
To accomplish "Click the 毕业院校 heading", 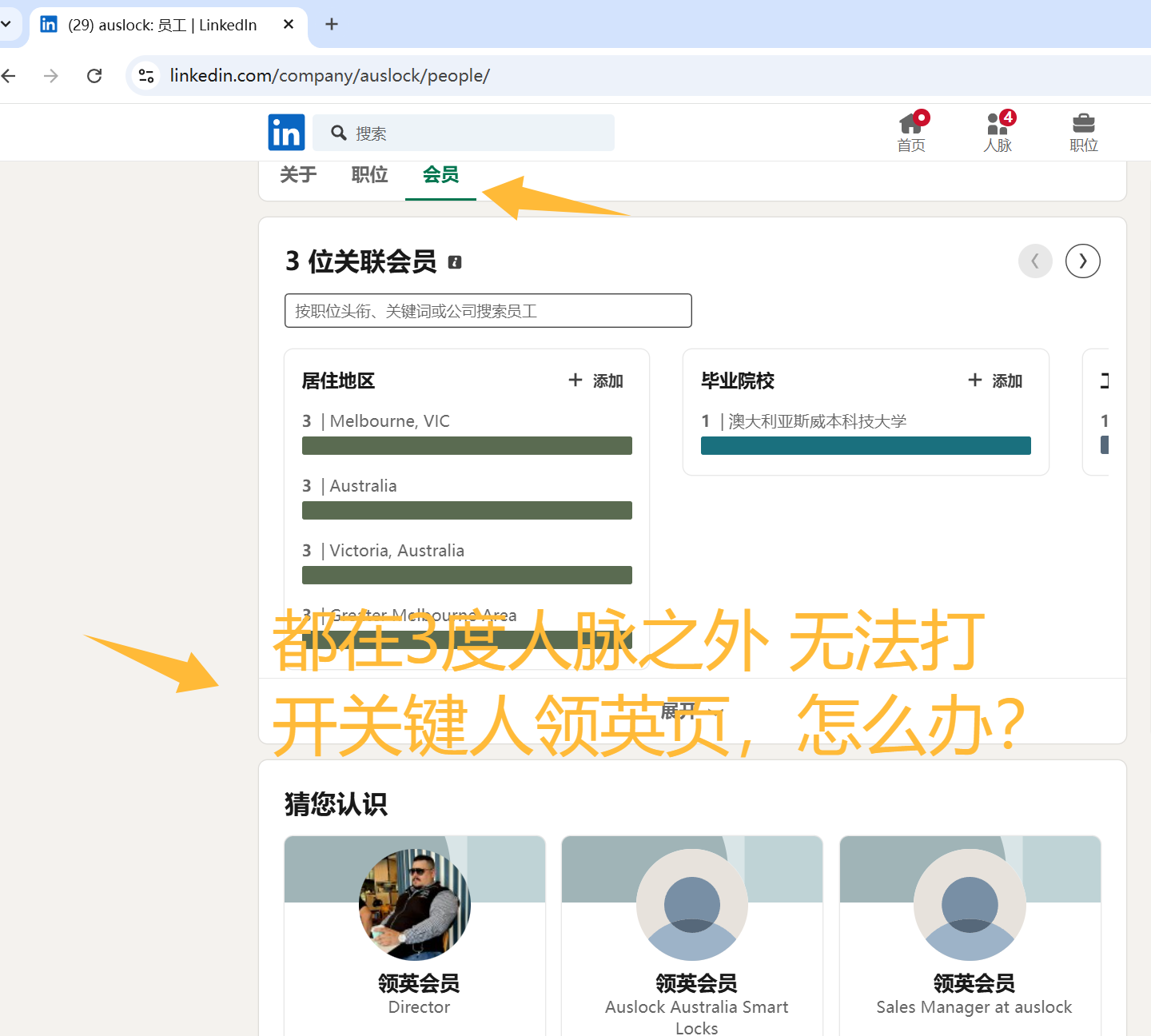I will (x=738, y=381).
